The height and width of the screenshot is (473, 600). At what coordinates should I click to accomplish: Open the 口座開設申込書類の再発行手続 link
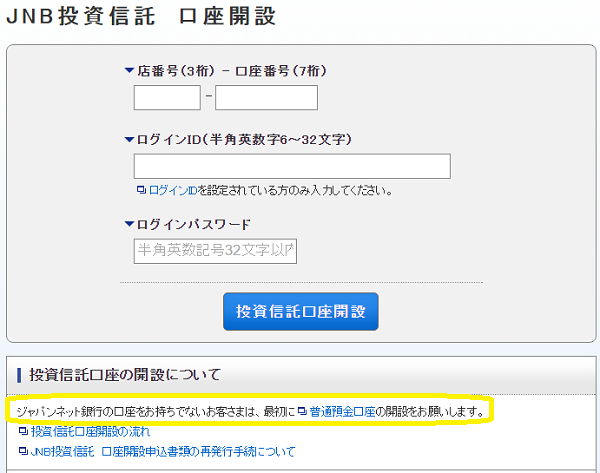[x=162, y=452]
